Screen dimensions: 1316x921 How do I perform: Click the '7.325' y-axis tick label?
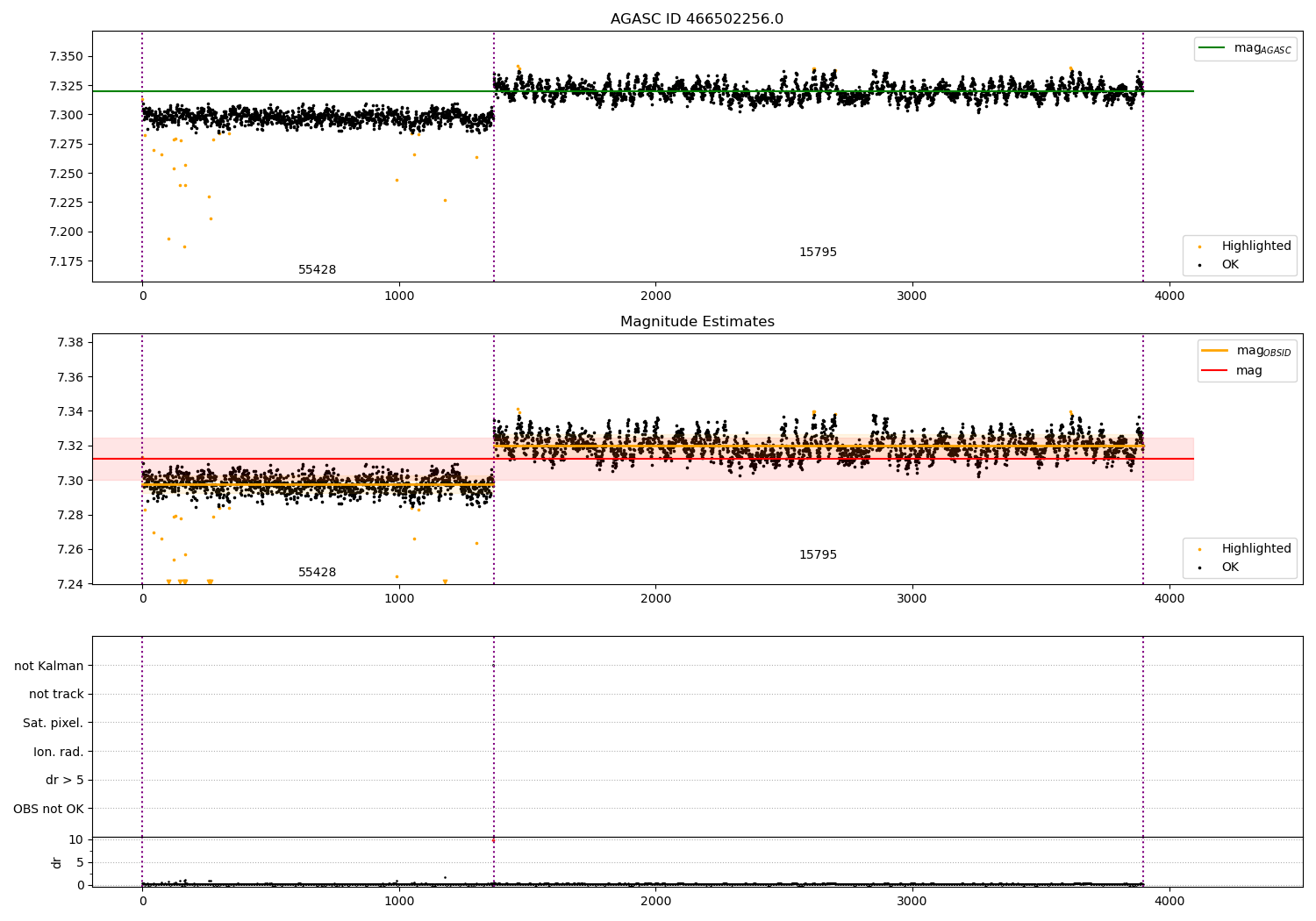[x=66, y=86]
